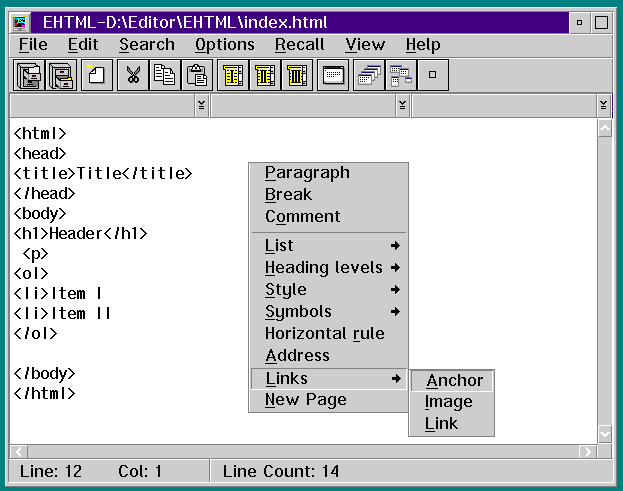Click the clipboard paste icon
The width and height of the screenshot is (623, 491).
197,76
